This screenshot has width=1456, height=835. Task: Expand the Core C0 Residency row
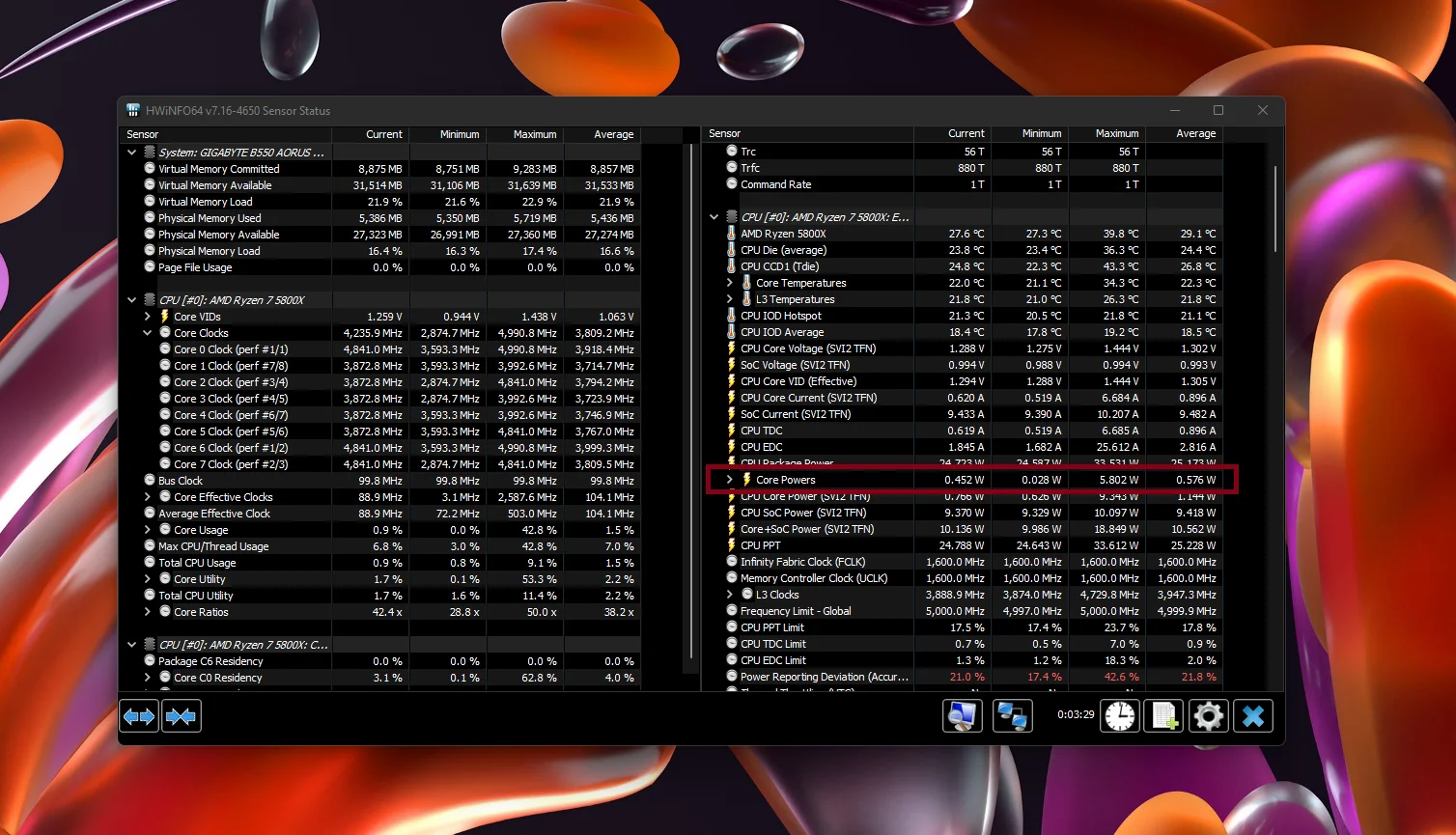pyautogui.click(x=148, y=678)
